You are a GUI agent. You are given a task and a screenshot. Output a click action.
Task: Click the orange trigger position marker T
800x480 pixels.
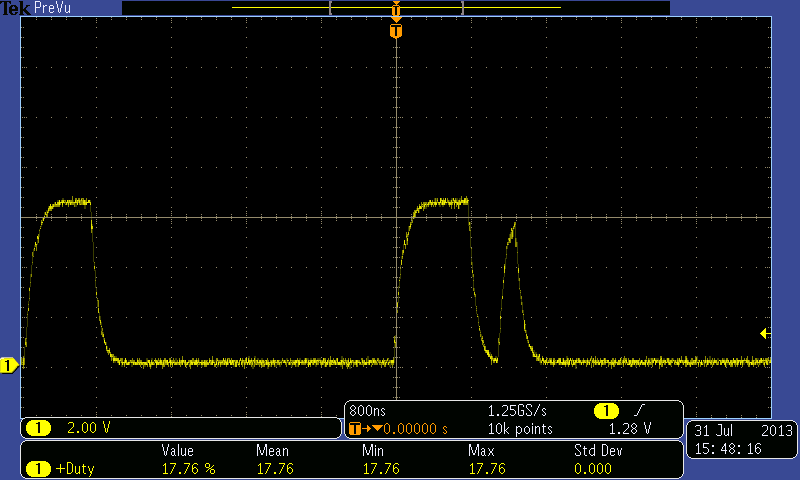(396, 31)
